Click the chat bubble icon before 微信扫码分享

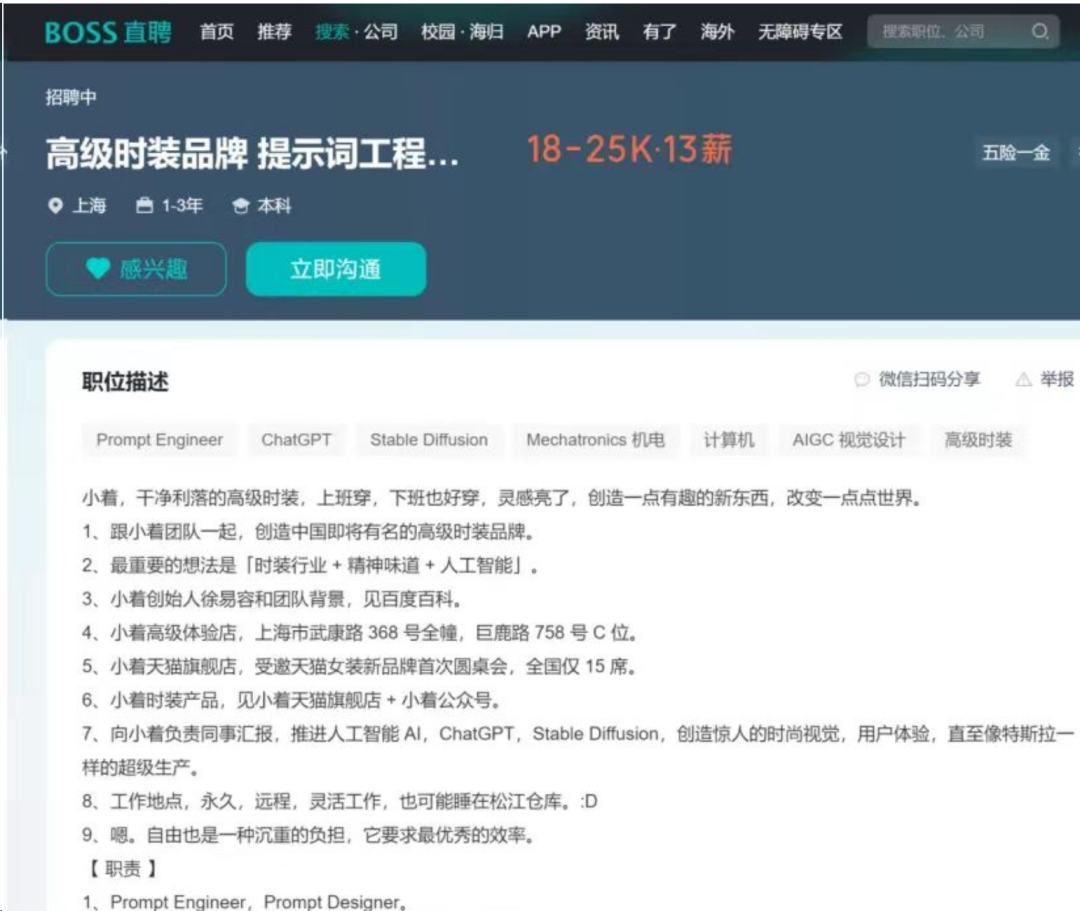click(x=862, y=380)
